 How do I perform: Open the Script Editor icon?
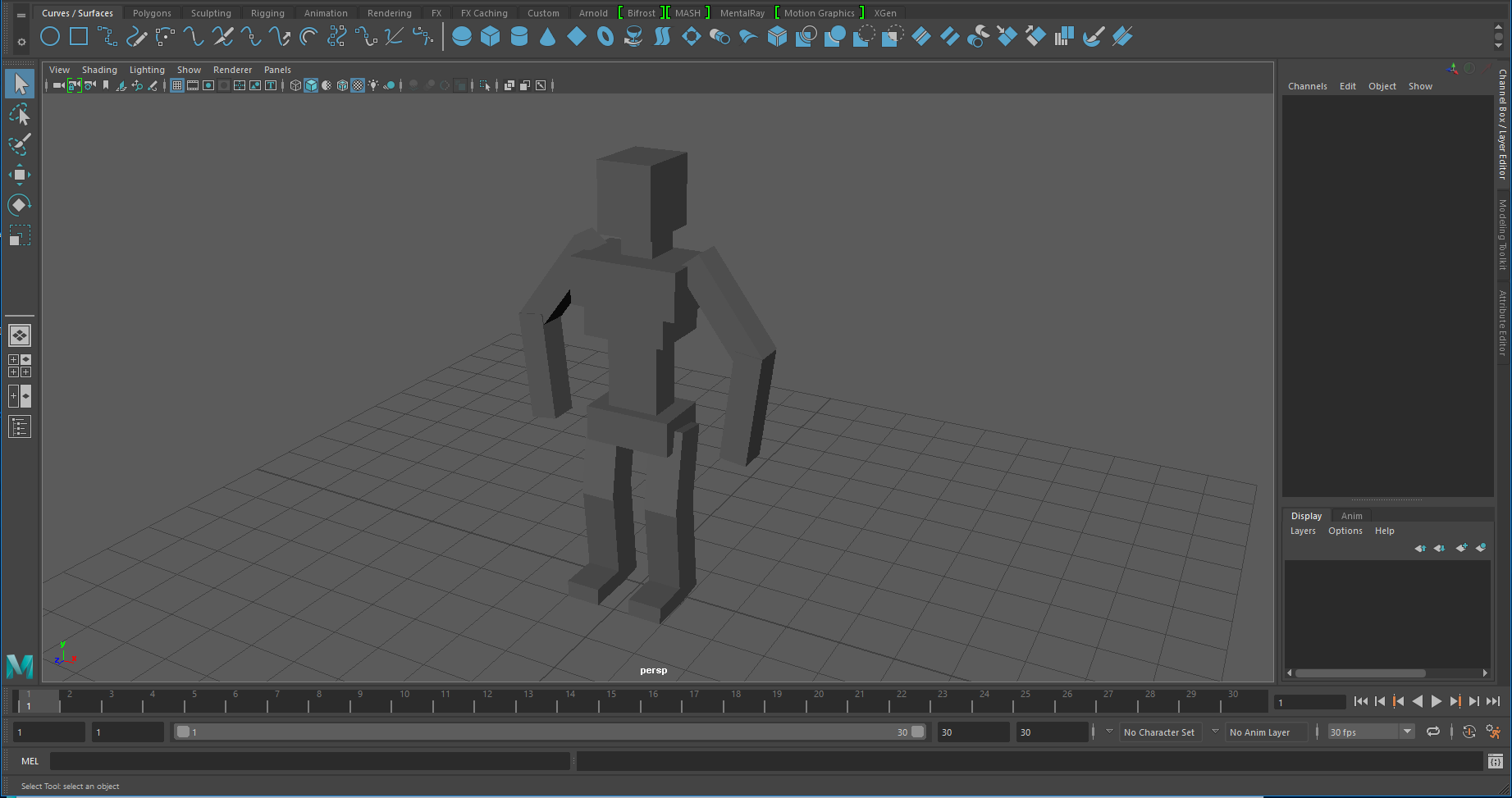point(1495,761)
